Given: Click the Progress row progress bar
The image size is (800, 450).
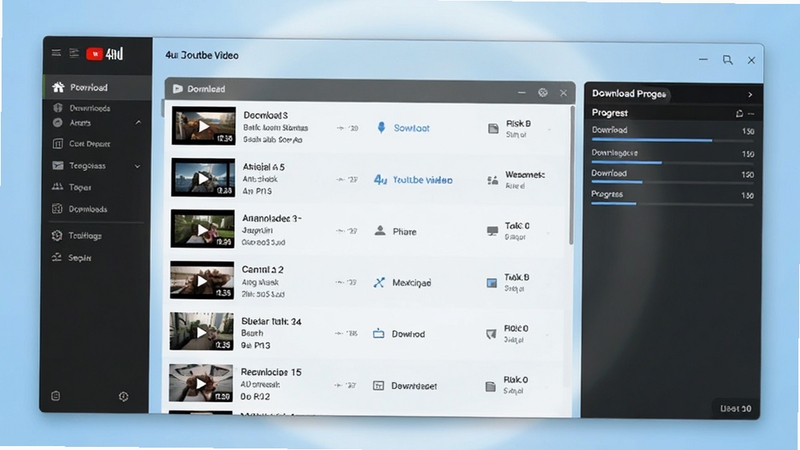Looking at the screenshot, I should (672, 204).
